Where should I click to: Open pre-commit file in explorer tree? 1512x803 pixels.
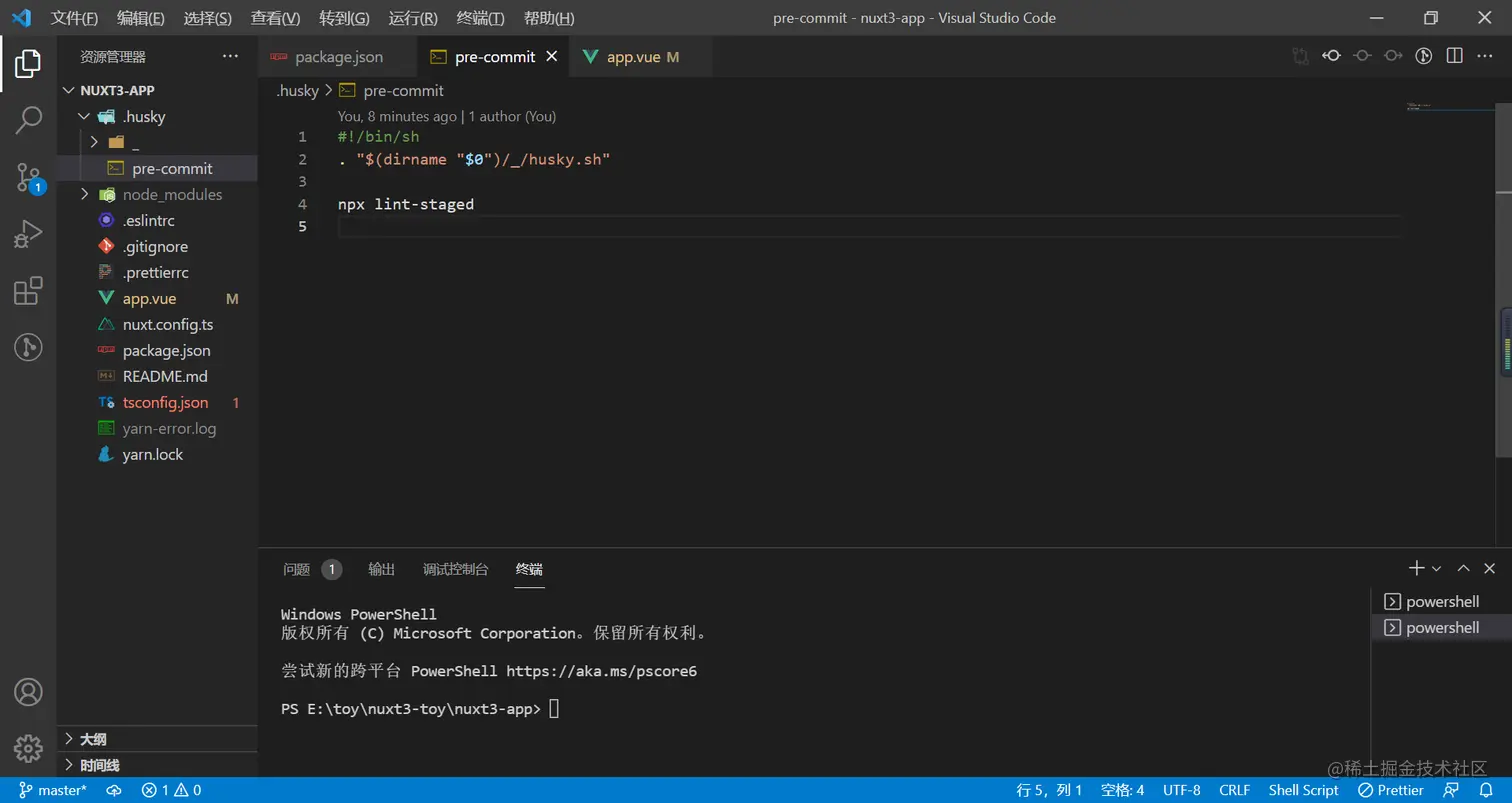(x=157, y=168)
